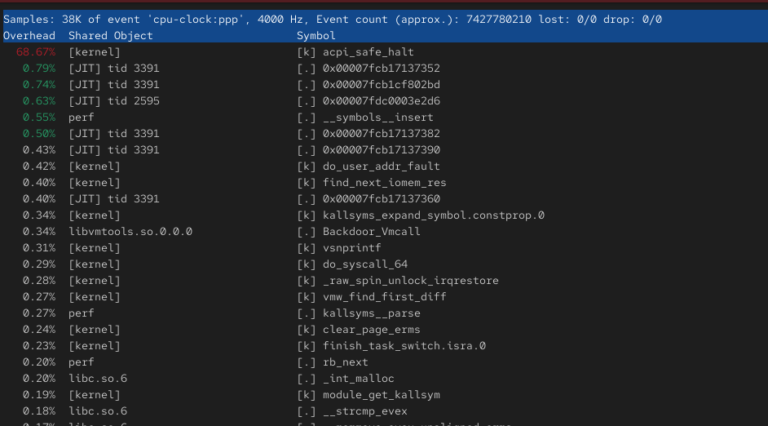Select the 68.67% overhead value
The width and height of the screenshot is (768, 426).
35,52
